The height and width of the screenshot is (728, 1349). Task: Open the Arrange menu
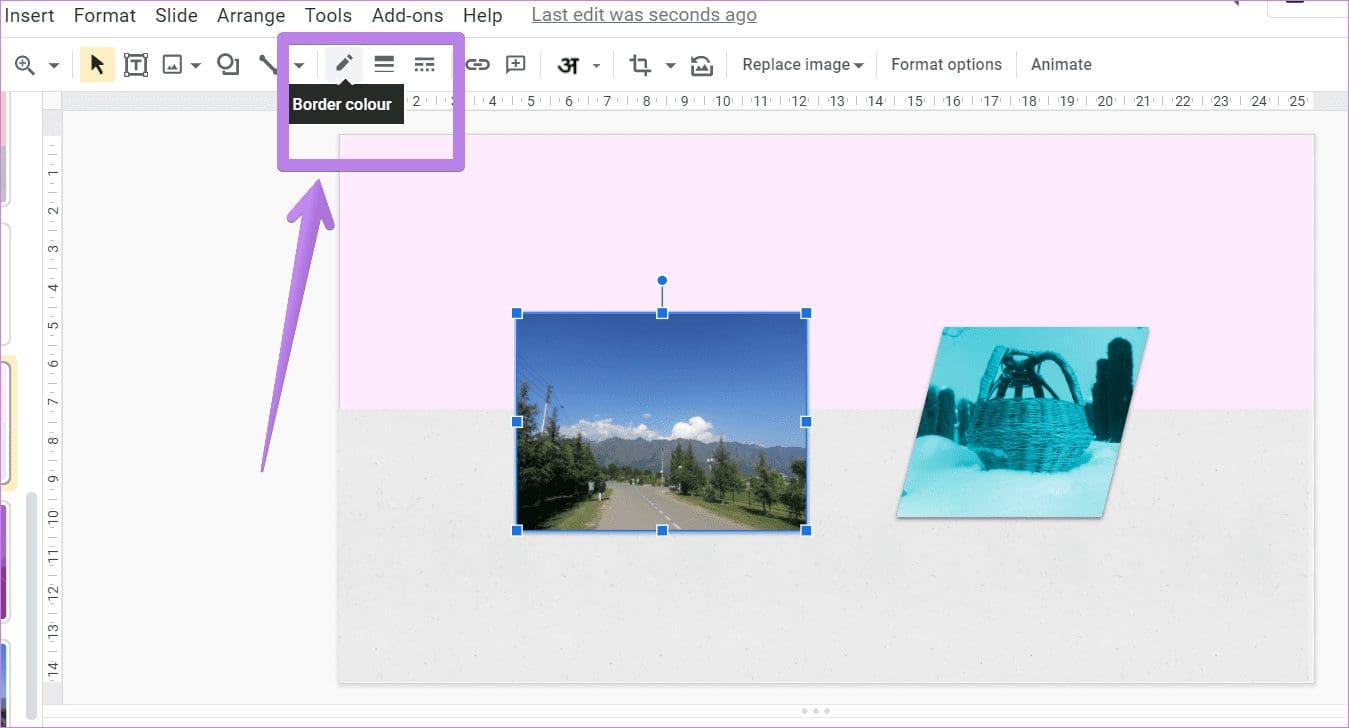[x=251, y=15]
